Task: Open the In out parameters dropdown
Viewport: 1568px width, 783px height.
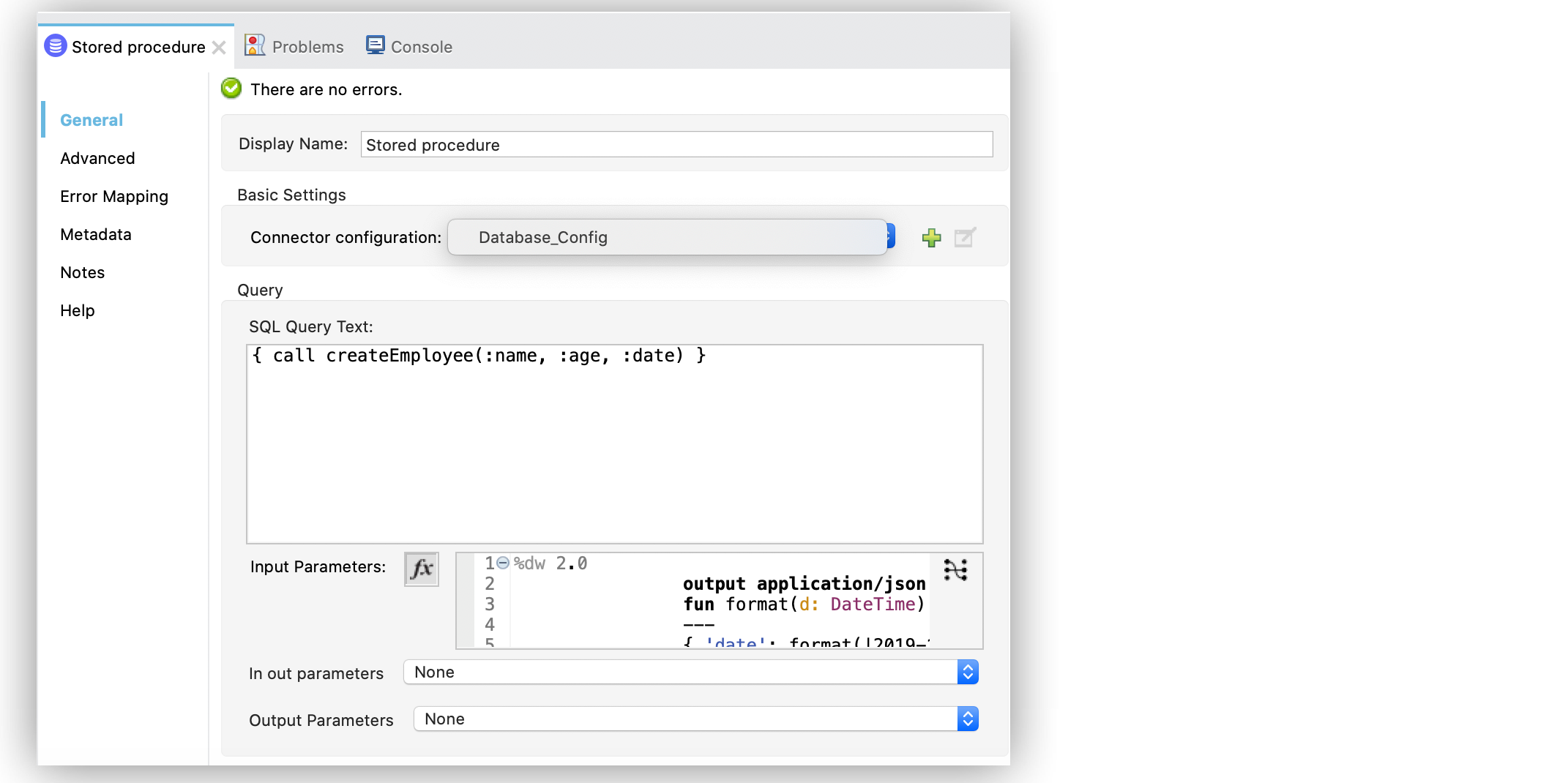Action: click(966, 672)
